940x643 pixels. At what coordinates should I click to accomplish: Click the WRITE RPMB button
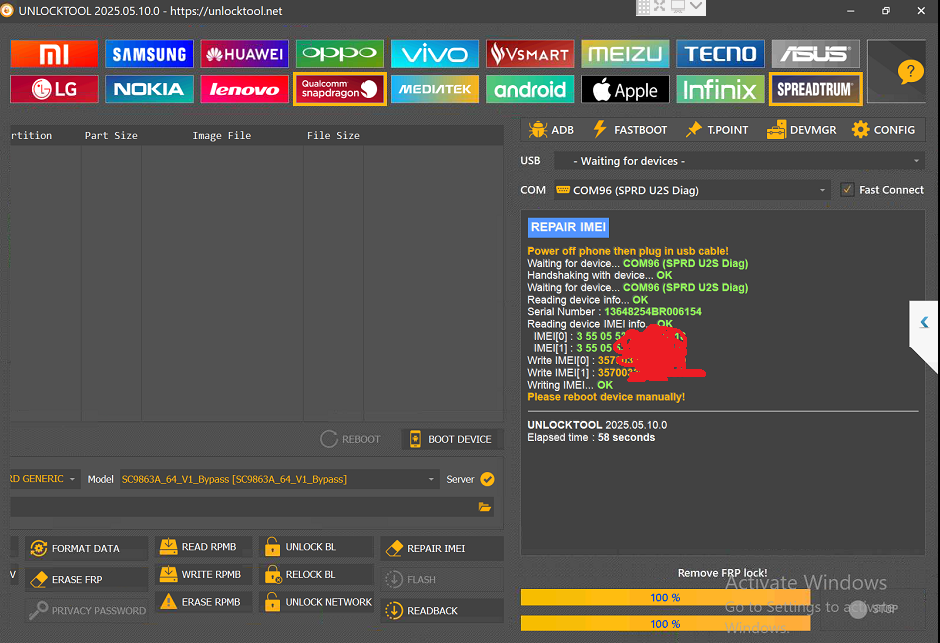204,574
